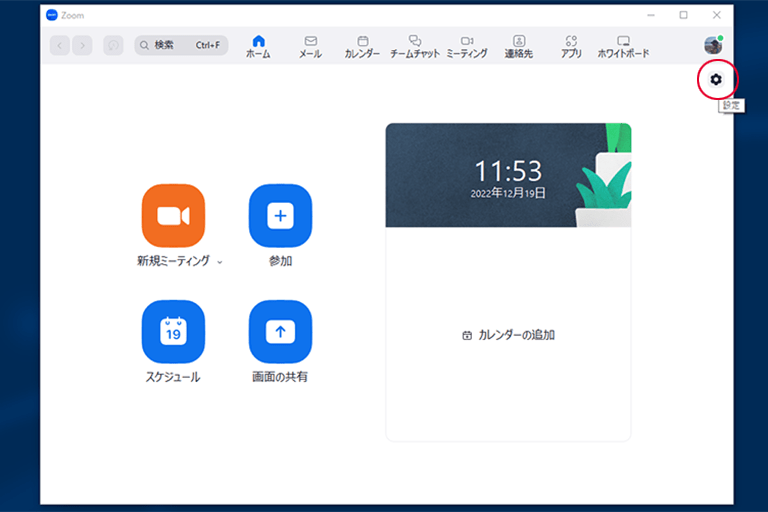
Task: Open the スケジュール calendar icon
Action: point(173,332)
